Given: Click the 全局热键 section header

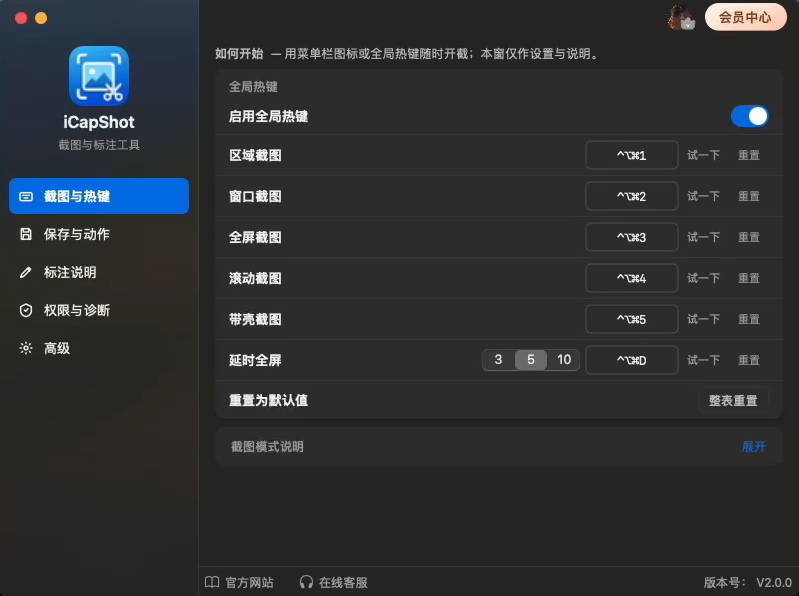Looking at the screenshot, I should [x=253, y=87].
